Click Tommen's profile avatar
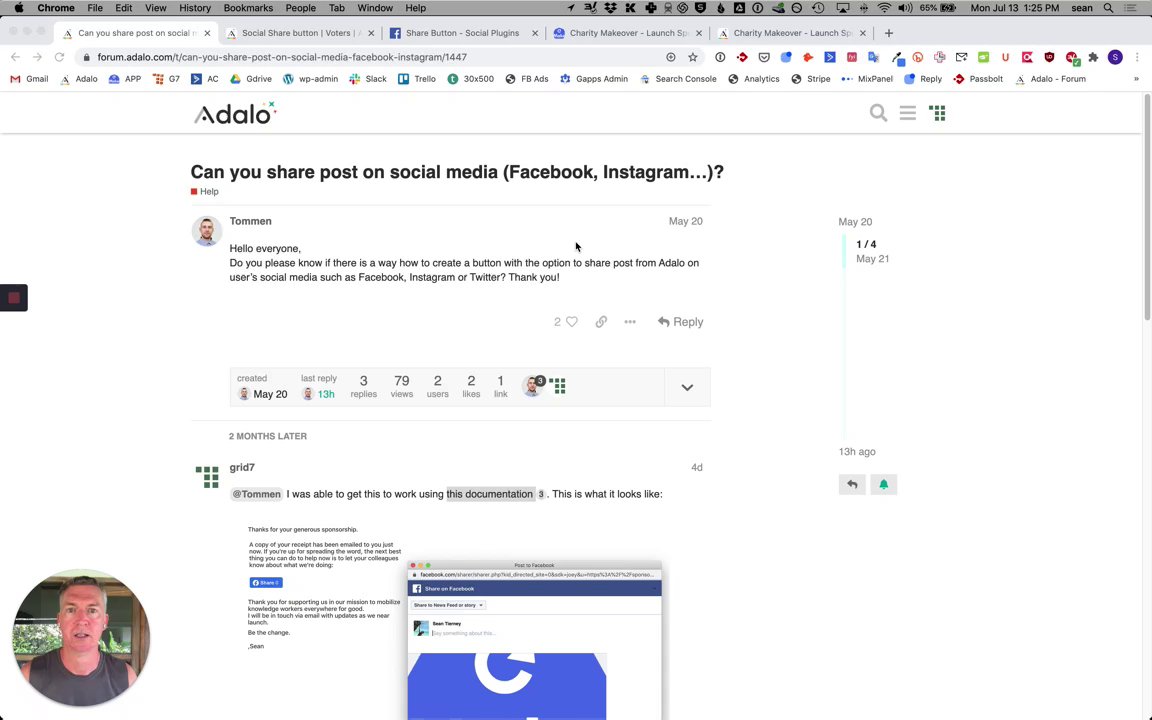This screenshot has height=720, width=1152. pos(206,231)
